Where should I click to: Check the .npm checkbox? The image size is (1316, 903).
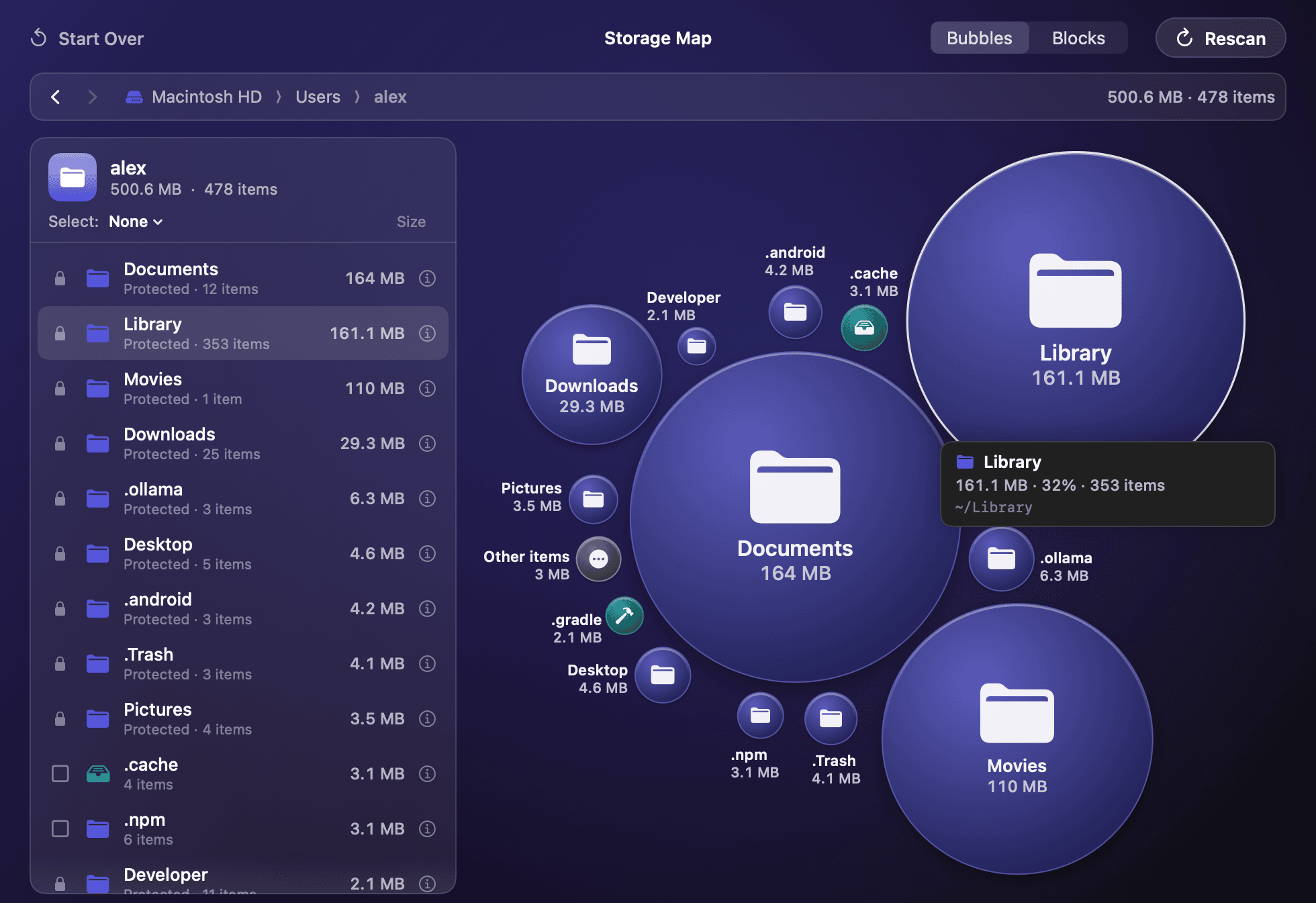[x=60, y=828]
